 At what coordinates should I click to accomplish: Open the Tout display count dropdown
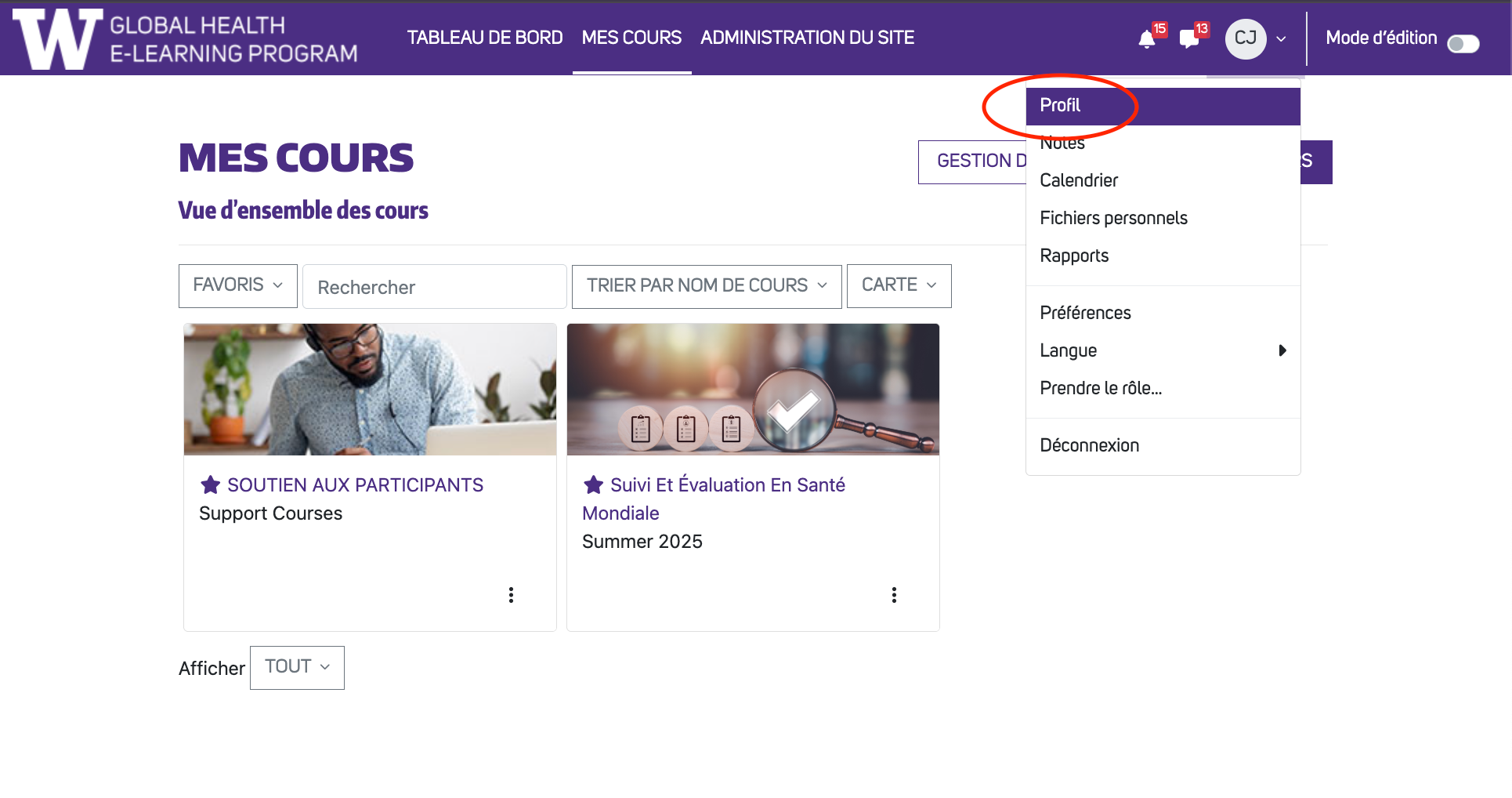coord(297,667)
